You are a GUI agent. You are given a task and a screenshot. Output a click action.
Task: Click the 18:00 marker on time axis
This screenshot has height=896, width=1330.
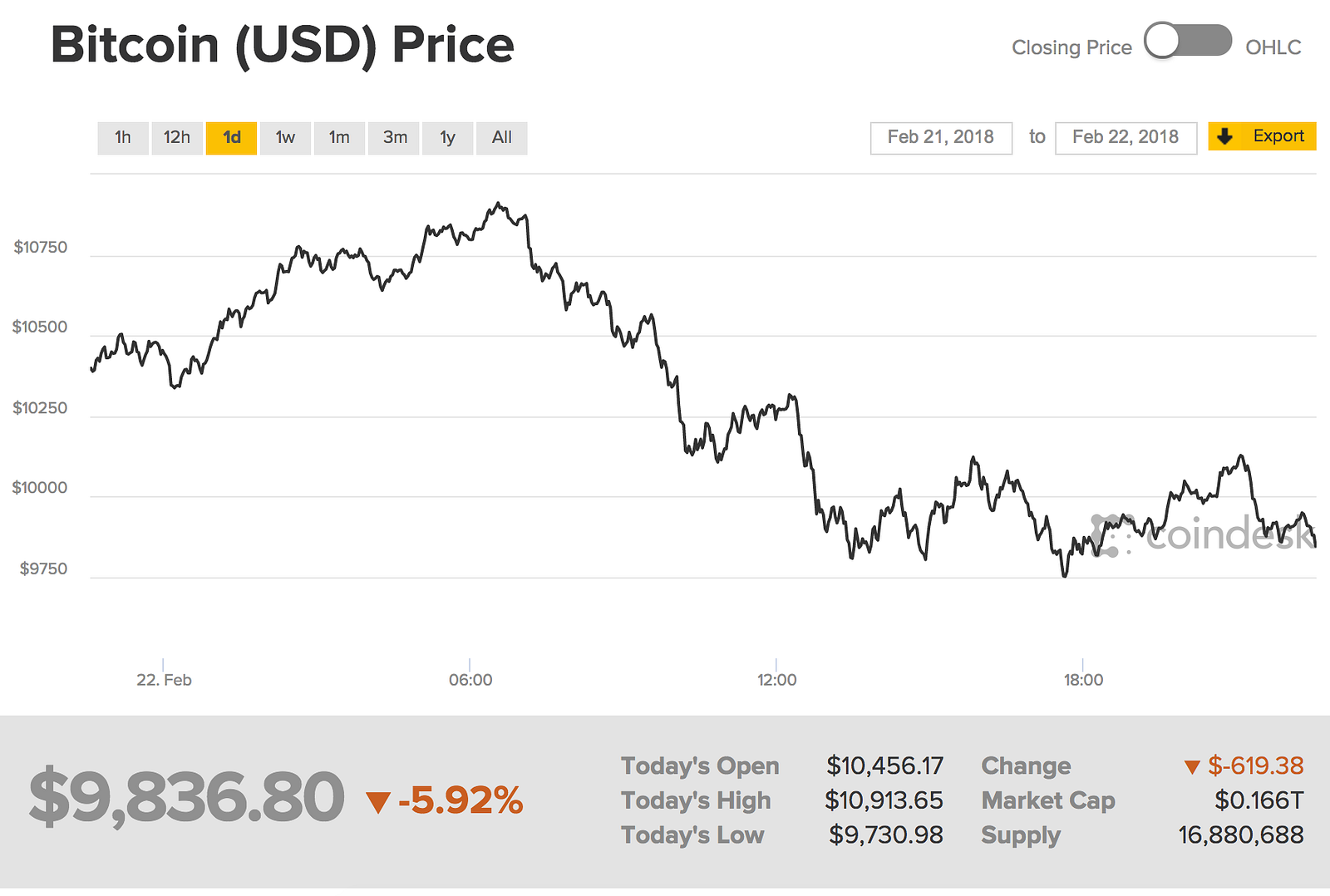[1083, 680]
